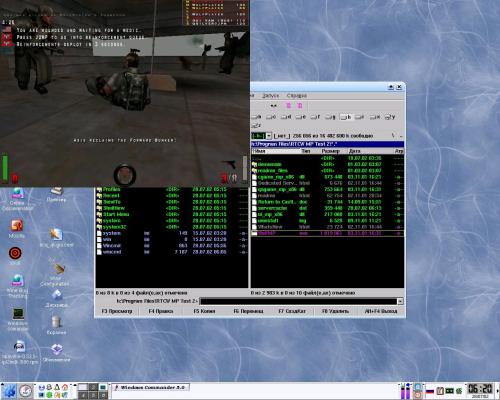Click F5 Копия button
The image size is (500, 400).
click(204, 311)
